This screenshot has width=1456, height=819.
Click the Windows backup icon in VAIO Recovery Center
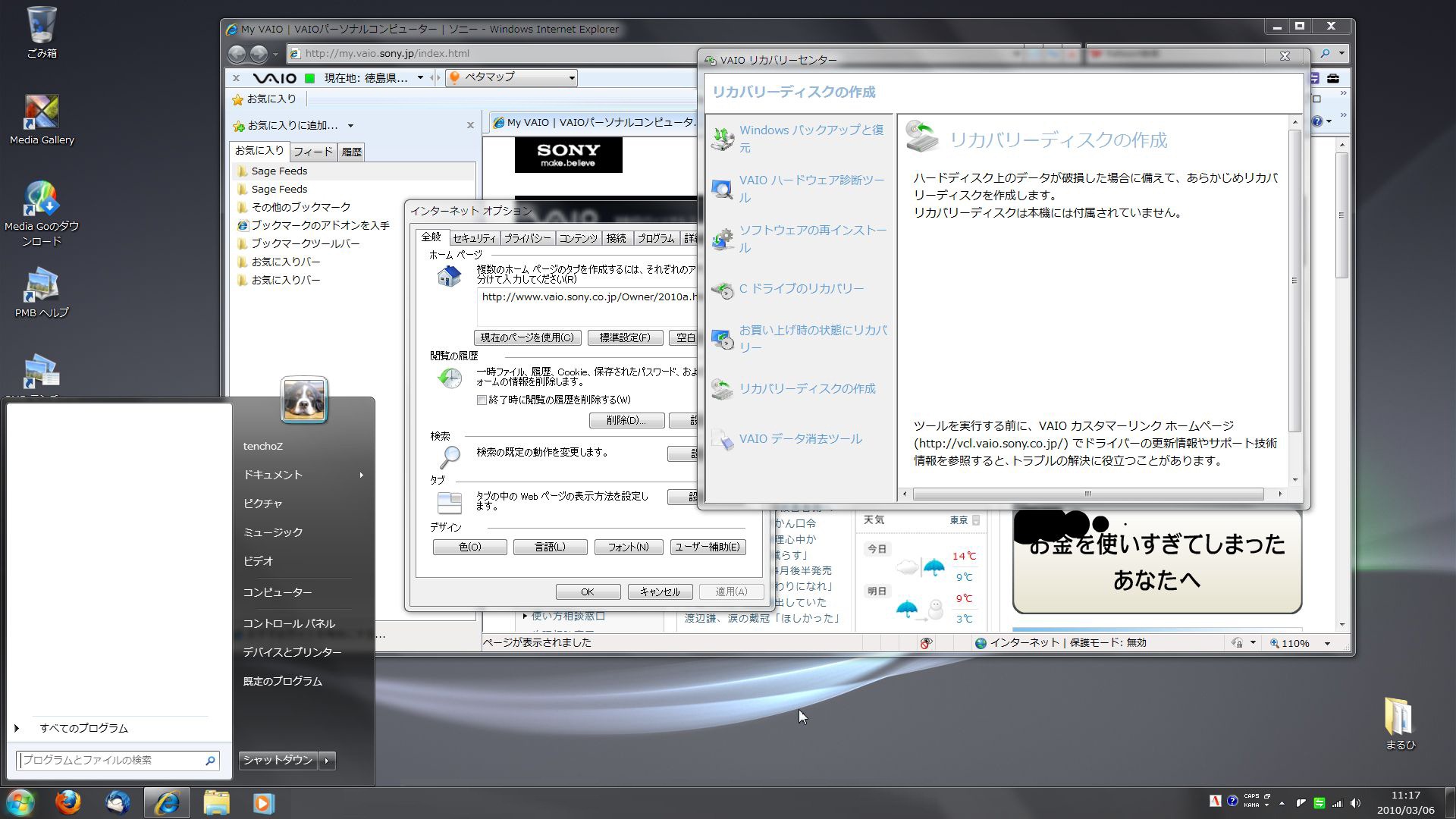coord(722,138)
